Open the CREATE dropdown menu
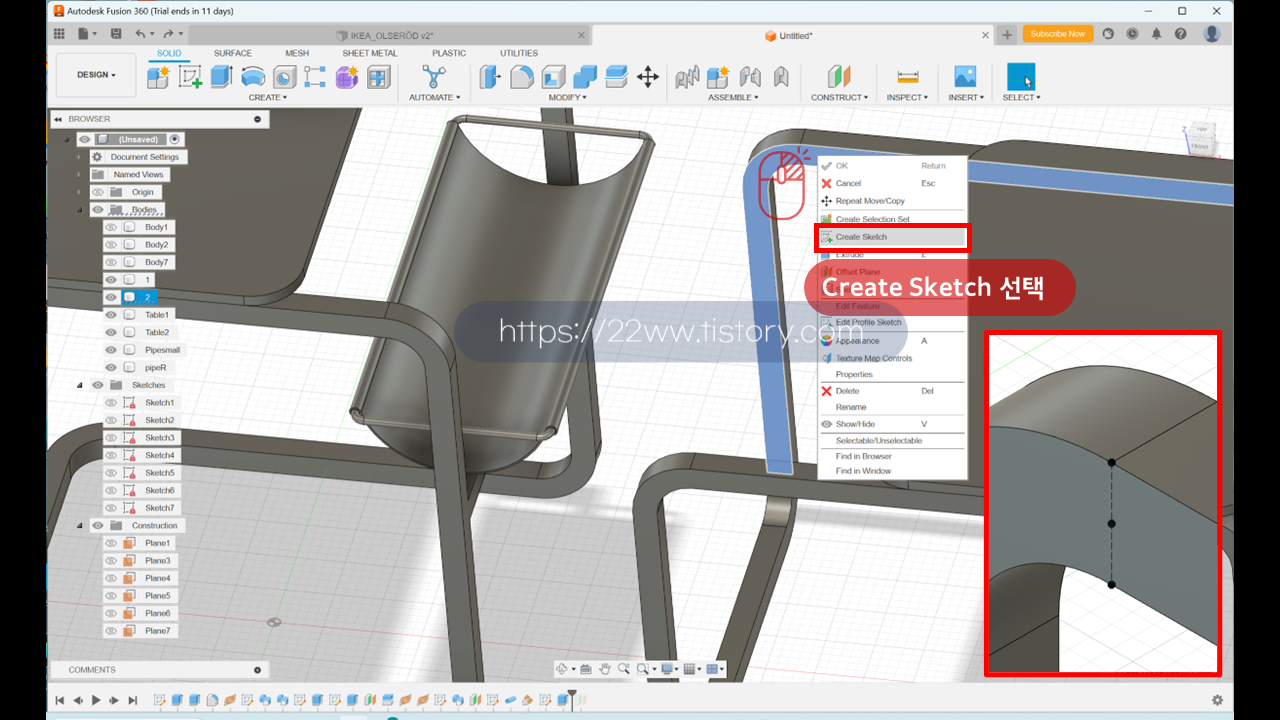 point(267,97)
